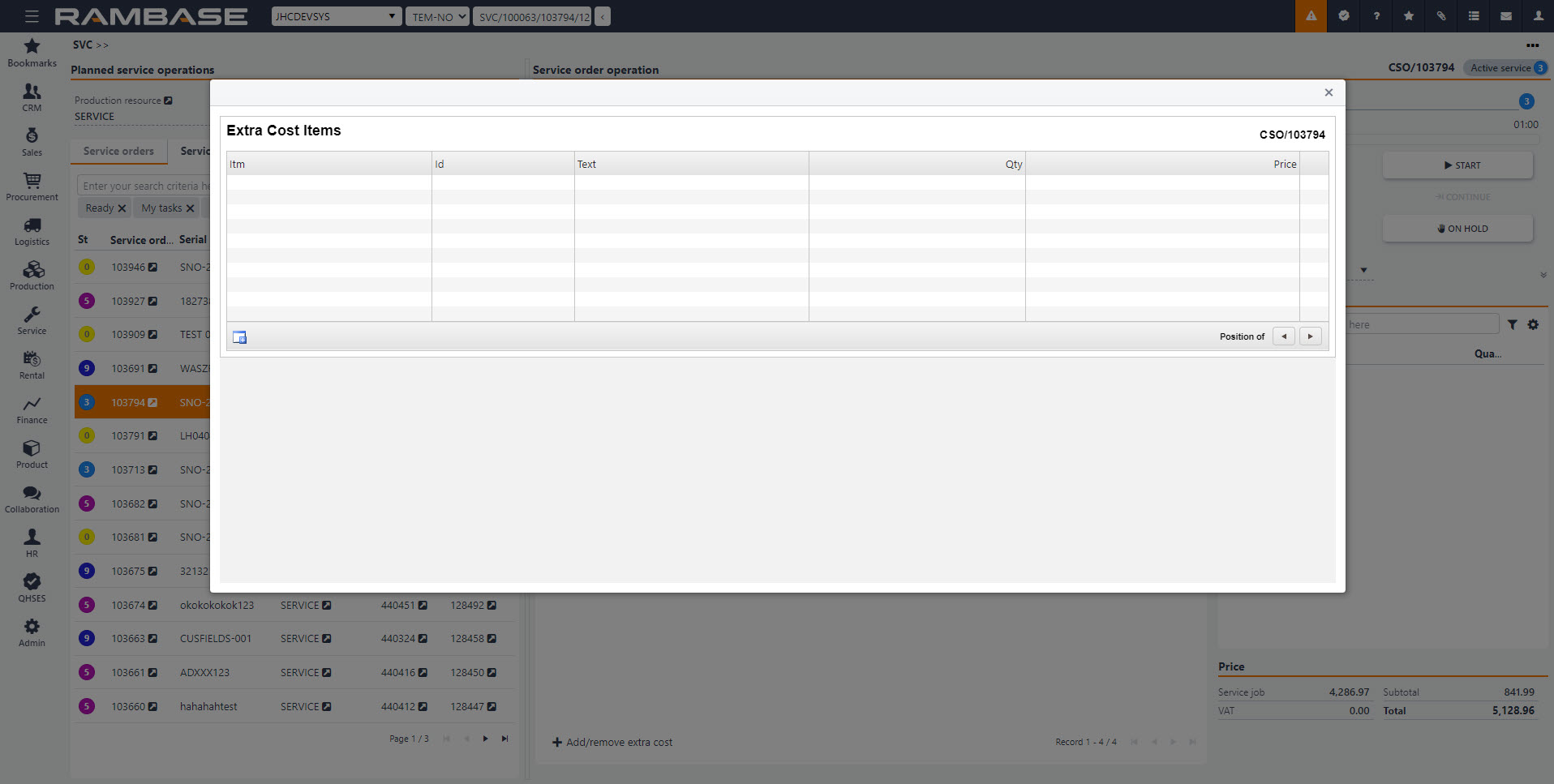Remove the My tasks filter chip

click(x=190, y=208)
